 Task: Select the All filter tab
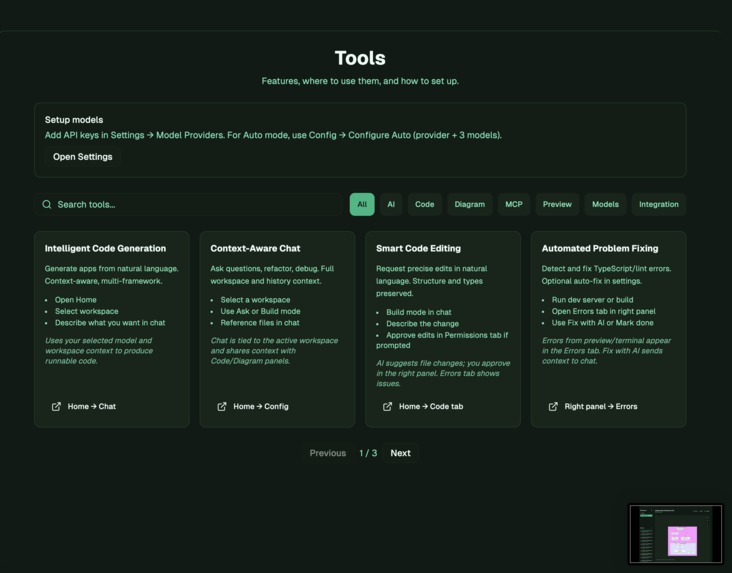362,205
